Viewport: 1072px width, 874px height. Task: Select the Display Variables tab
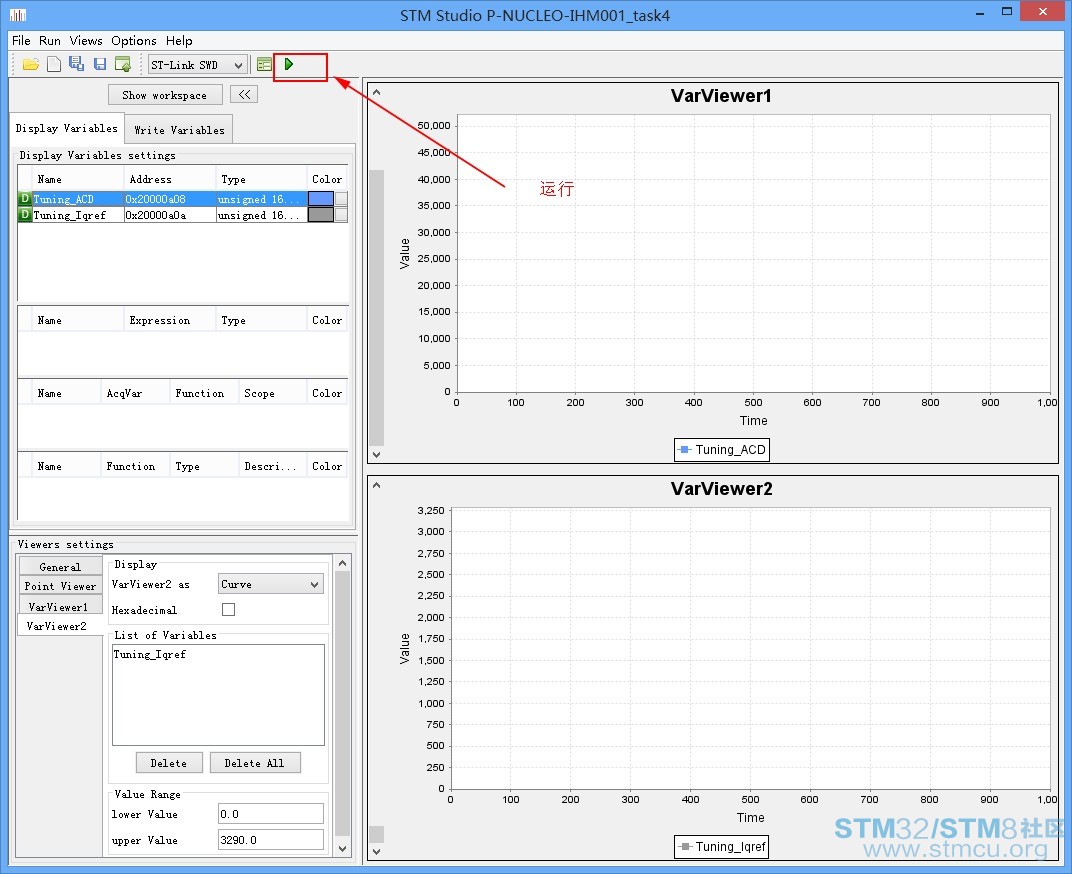pyautogui.click(x=67, y=129)
